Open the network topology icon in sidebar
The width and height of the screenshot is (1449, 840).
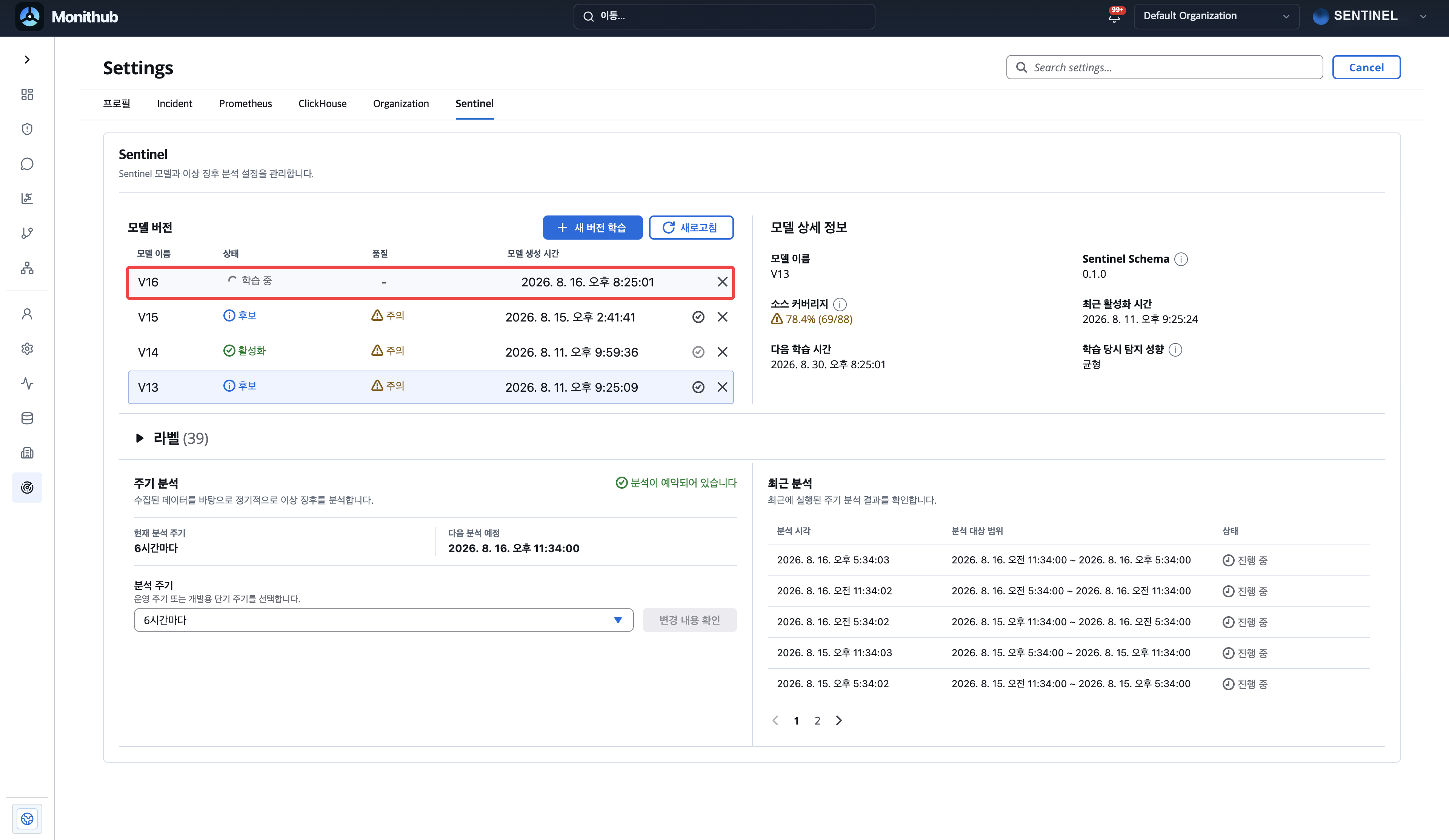(27, 268)
